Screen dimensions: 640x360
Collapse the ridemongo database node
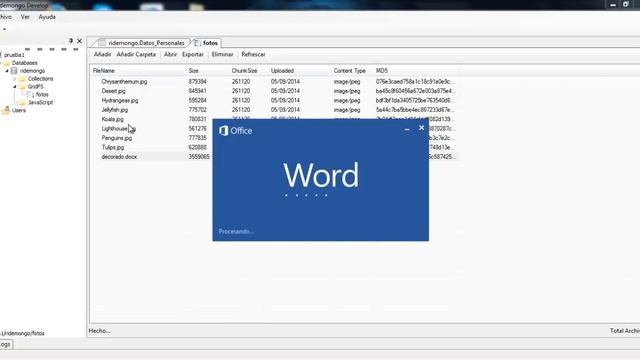point(7,71)
